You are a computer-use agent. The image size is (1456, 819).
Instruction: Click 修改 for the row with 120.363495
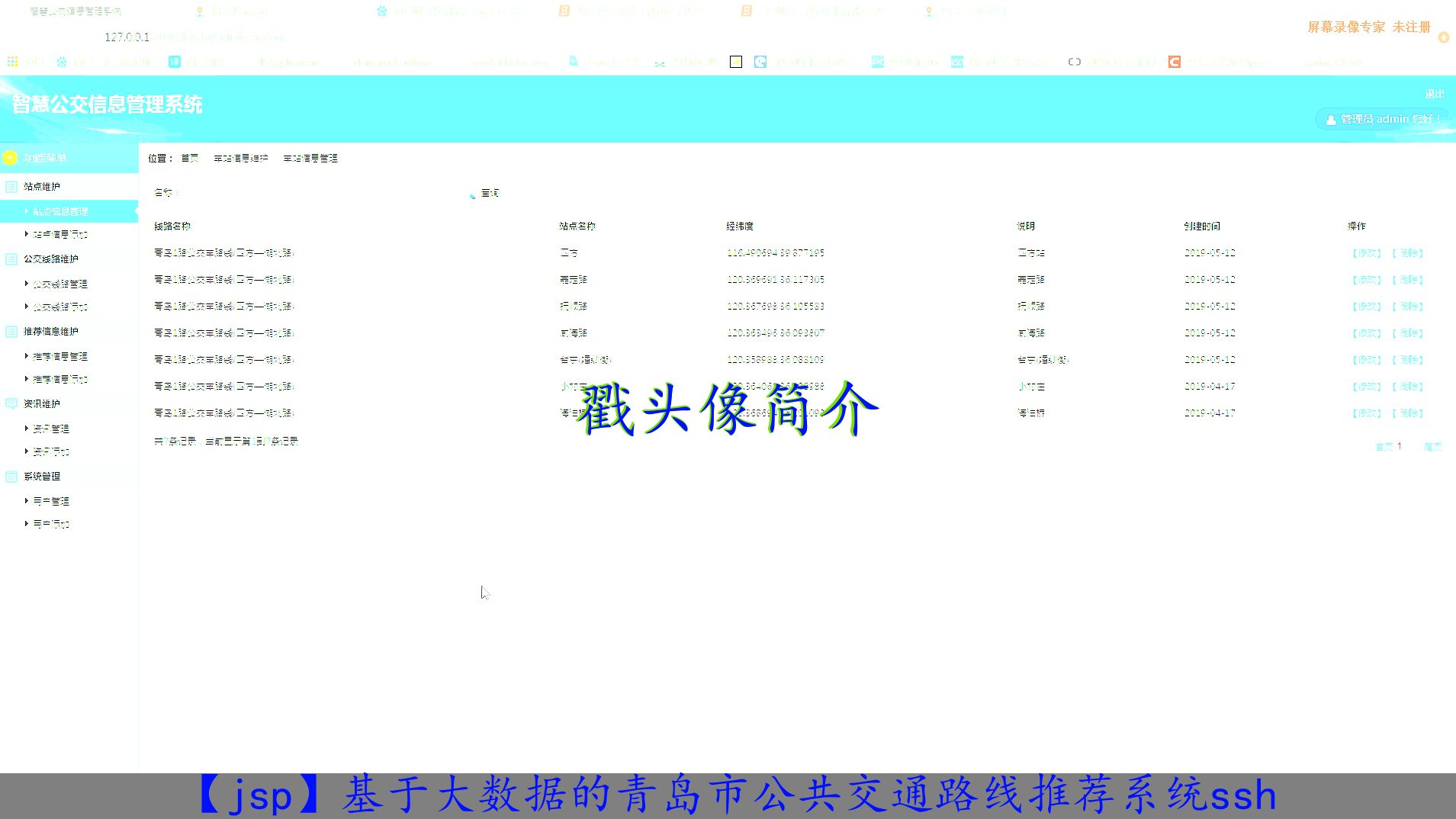pyautogui.click(x=1367, y=333)
